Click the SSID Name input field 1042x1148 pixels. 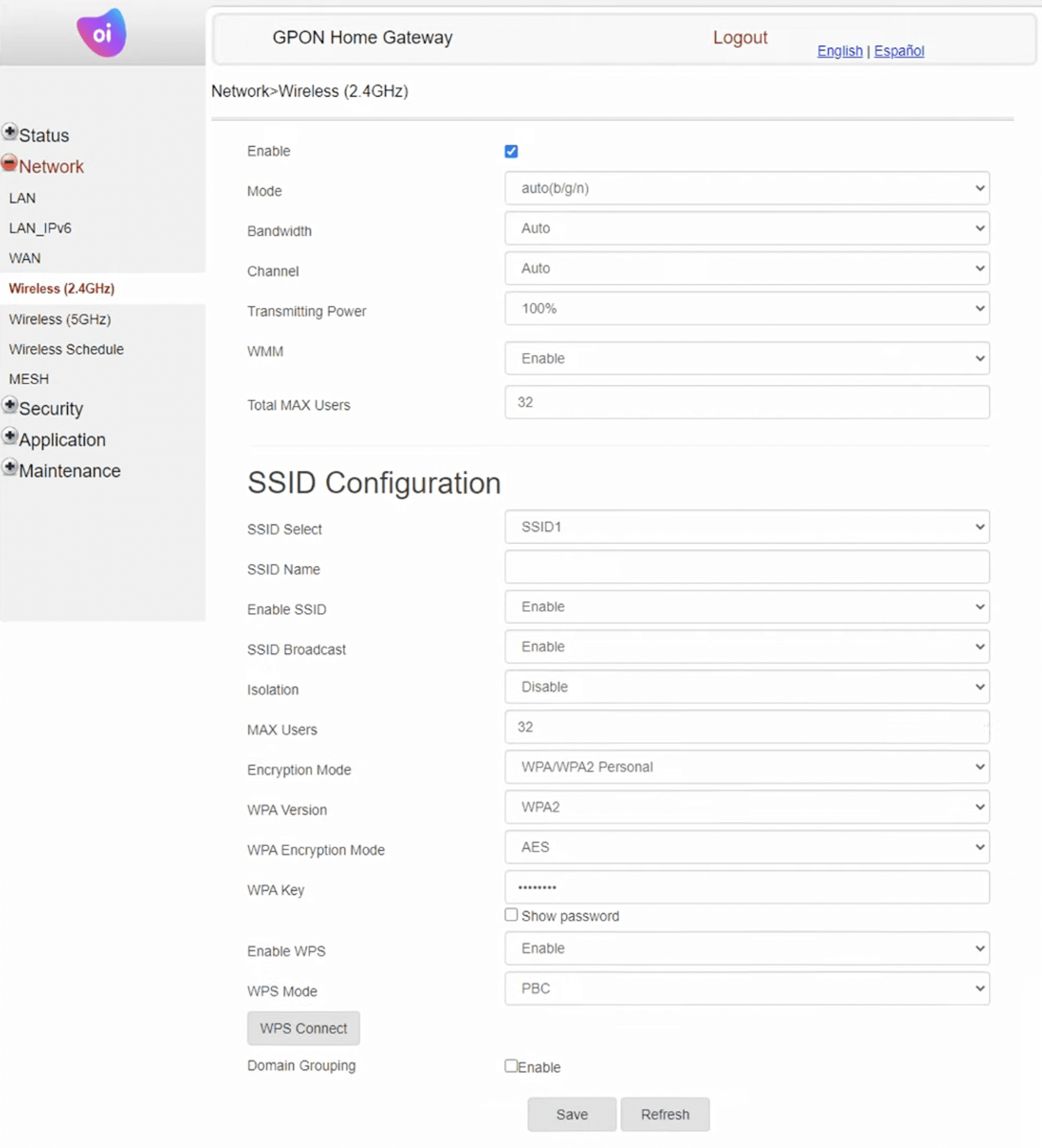click(747, 568)
